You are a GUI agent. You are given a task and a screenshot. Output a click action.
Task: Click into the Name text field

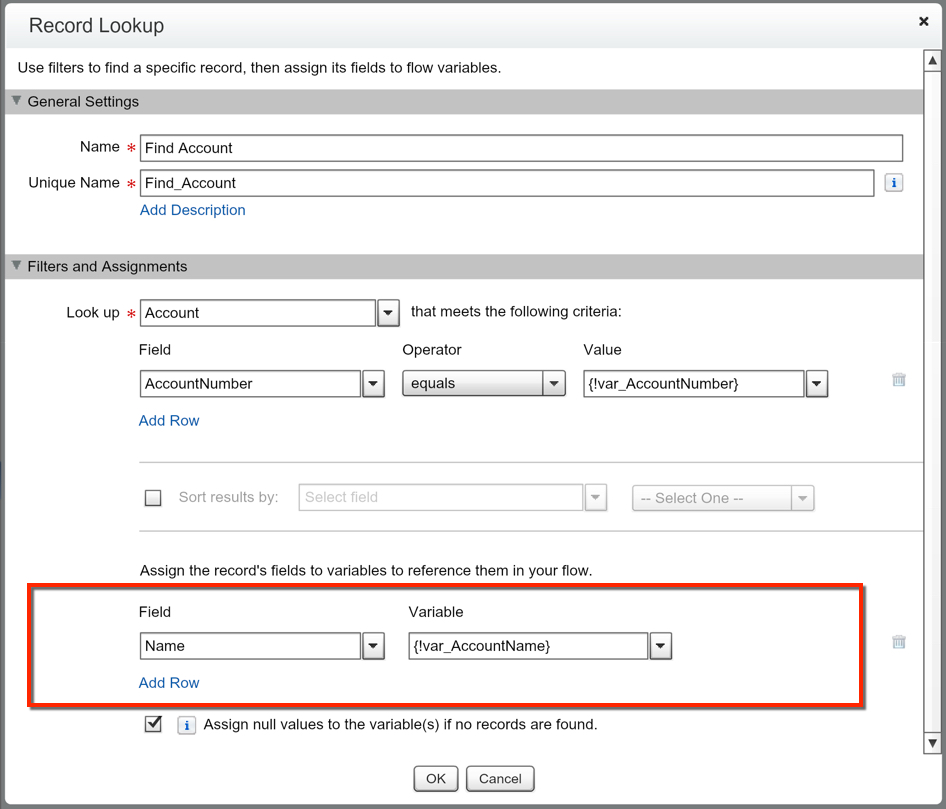(x=520, y=148)
